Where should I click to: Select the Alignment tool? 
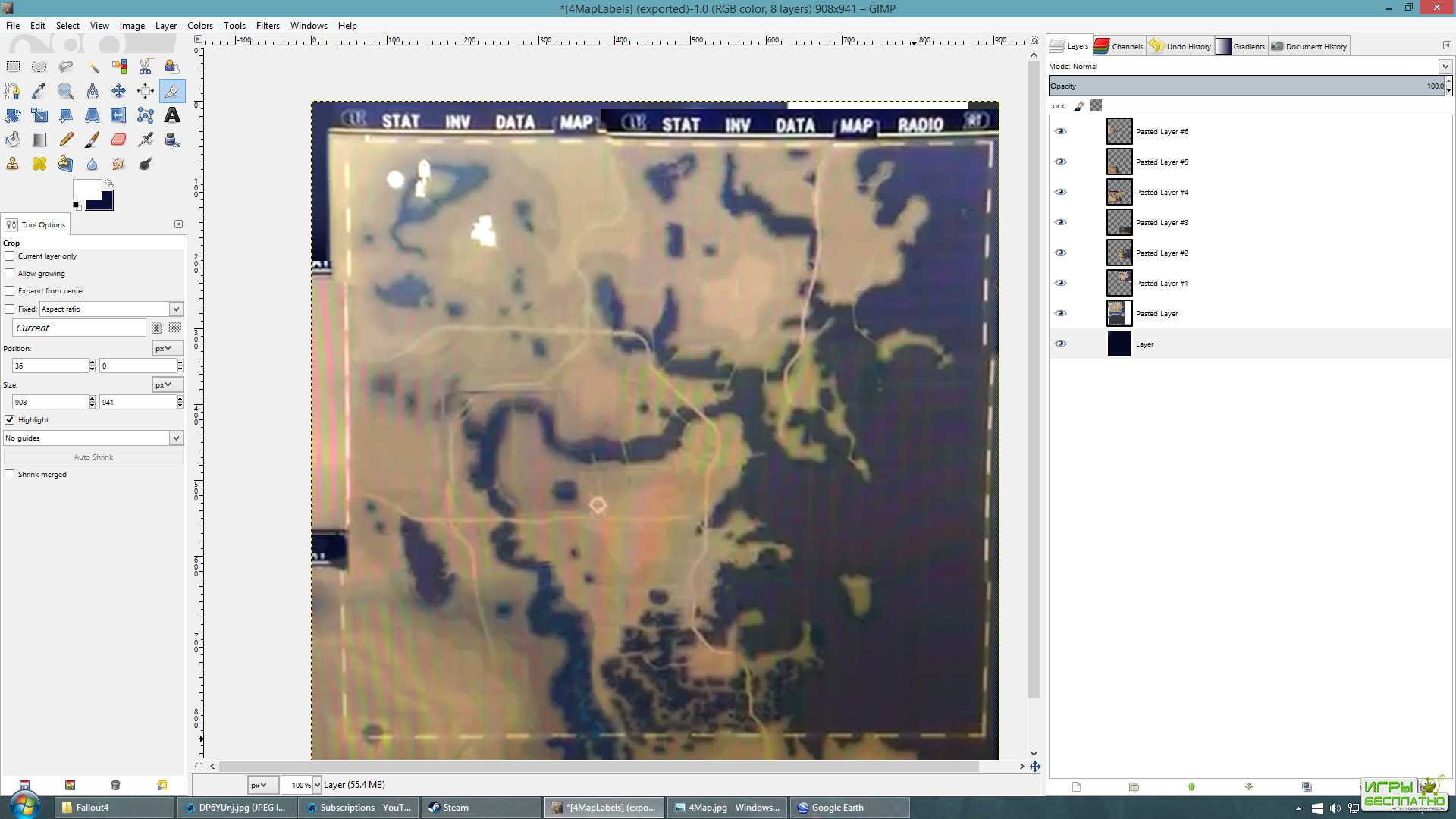click(146, 91)
